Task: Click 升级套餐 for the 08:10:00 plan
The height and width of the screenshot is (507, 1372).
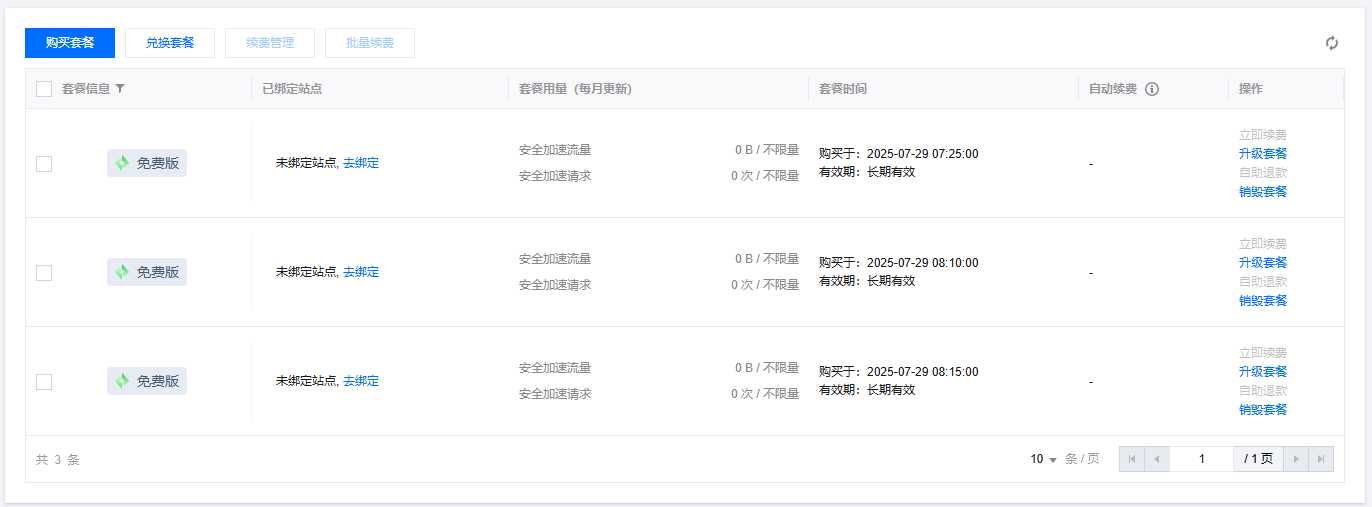Action: tap(1262, 262)
